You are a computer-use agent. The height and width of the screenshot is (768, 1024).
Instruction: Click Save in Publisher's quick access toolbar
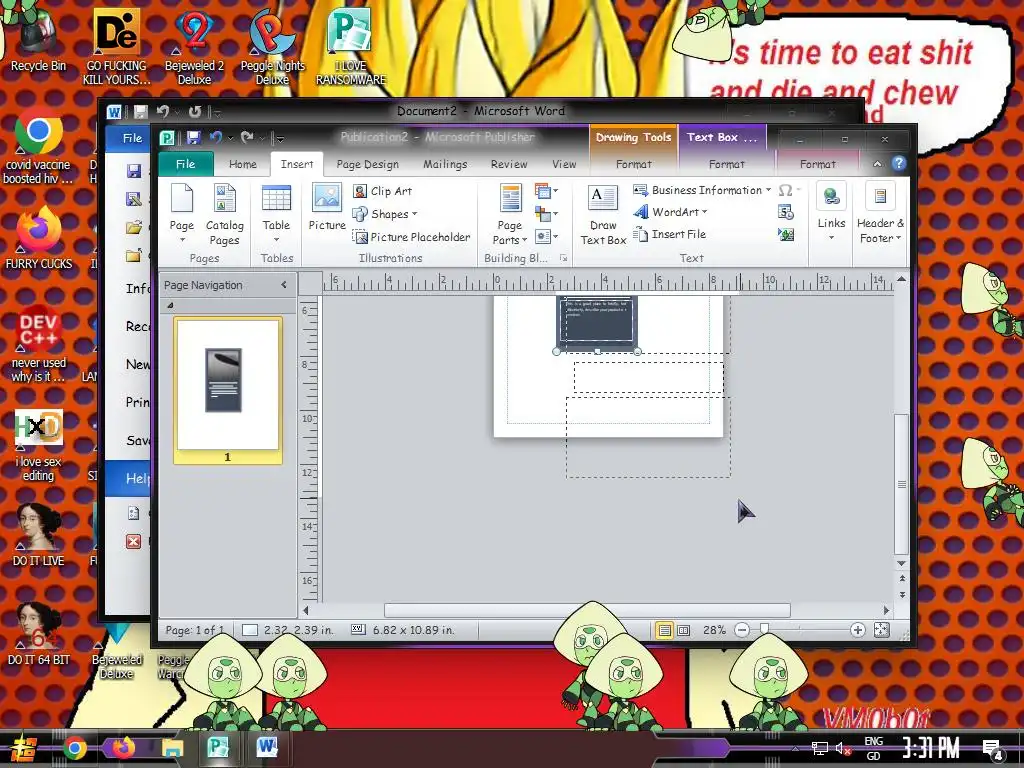[193, 138]
